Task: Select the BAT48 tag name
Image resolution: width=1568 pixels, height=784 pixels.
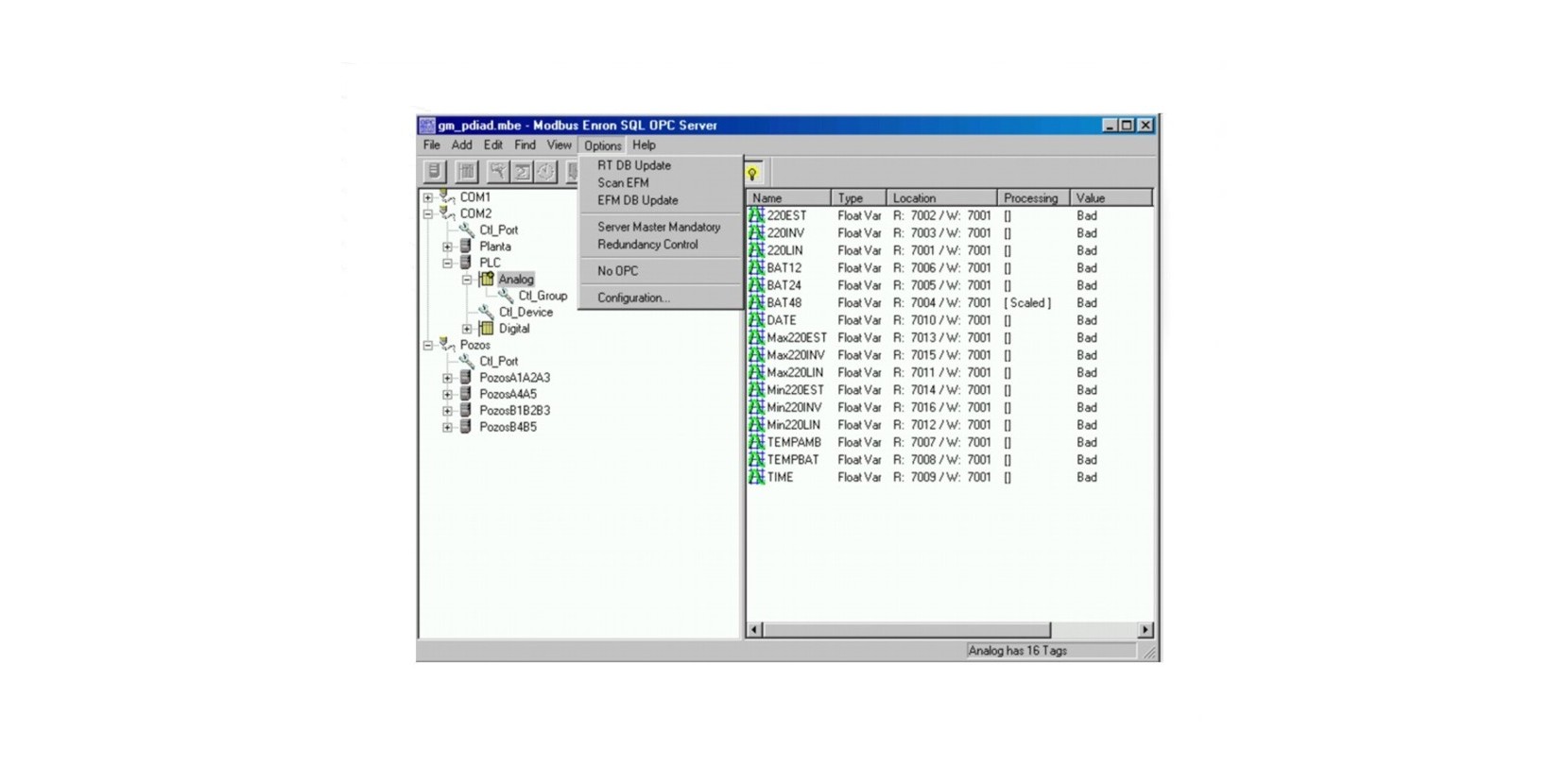Action: click(784, 303)
